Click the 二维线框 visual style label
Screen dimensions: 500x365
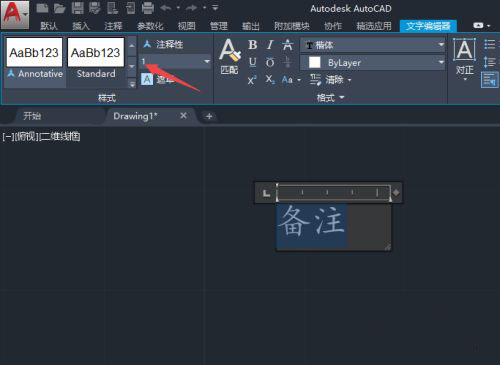click(x=60, y=137)
